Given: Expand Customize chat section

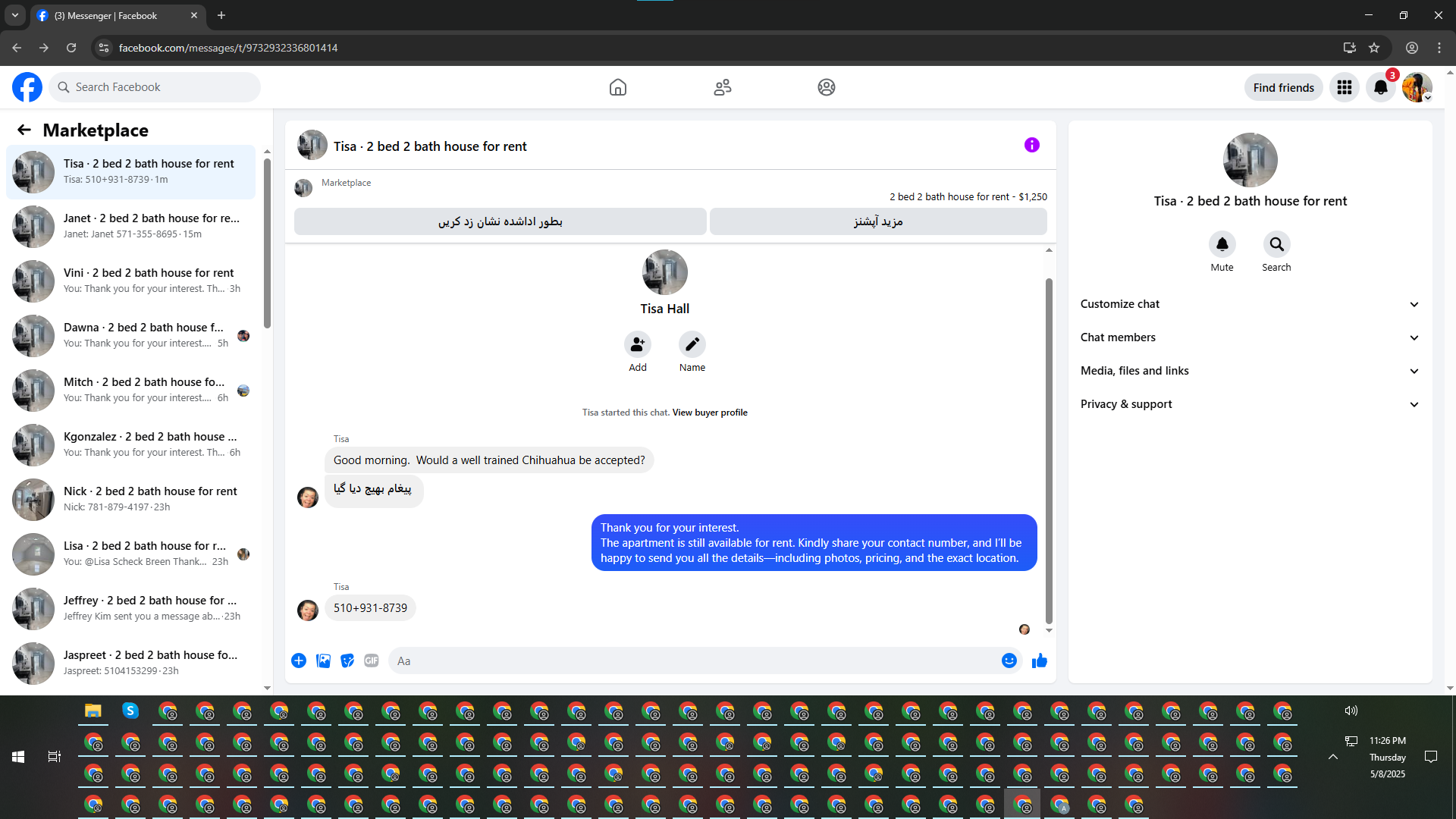Looking at the screenshot, I should coord(1250,304).
